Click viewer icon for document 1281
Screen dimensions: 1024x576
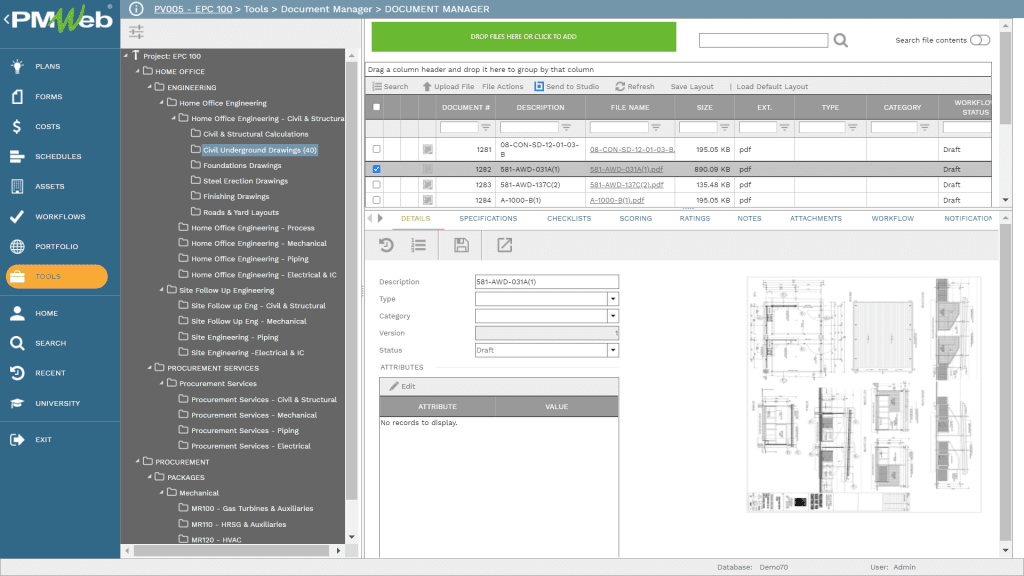[427, 150]
